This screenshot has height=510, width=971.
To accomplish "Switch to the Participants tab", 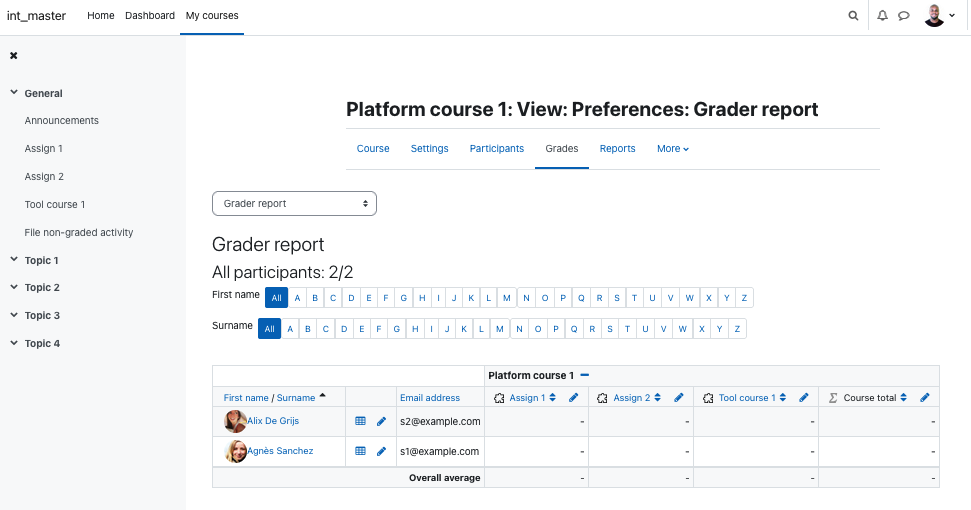I will [x=497, y=149].
